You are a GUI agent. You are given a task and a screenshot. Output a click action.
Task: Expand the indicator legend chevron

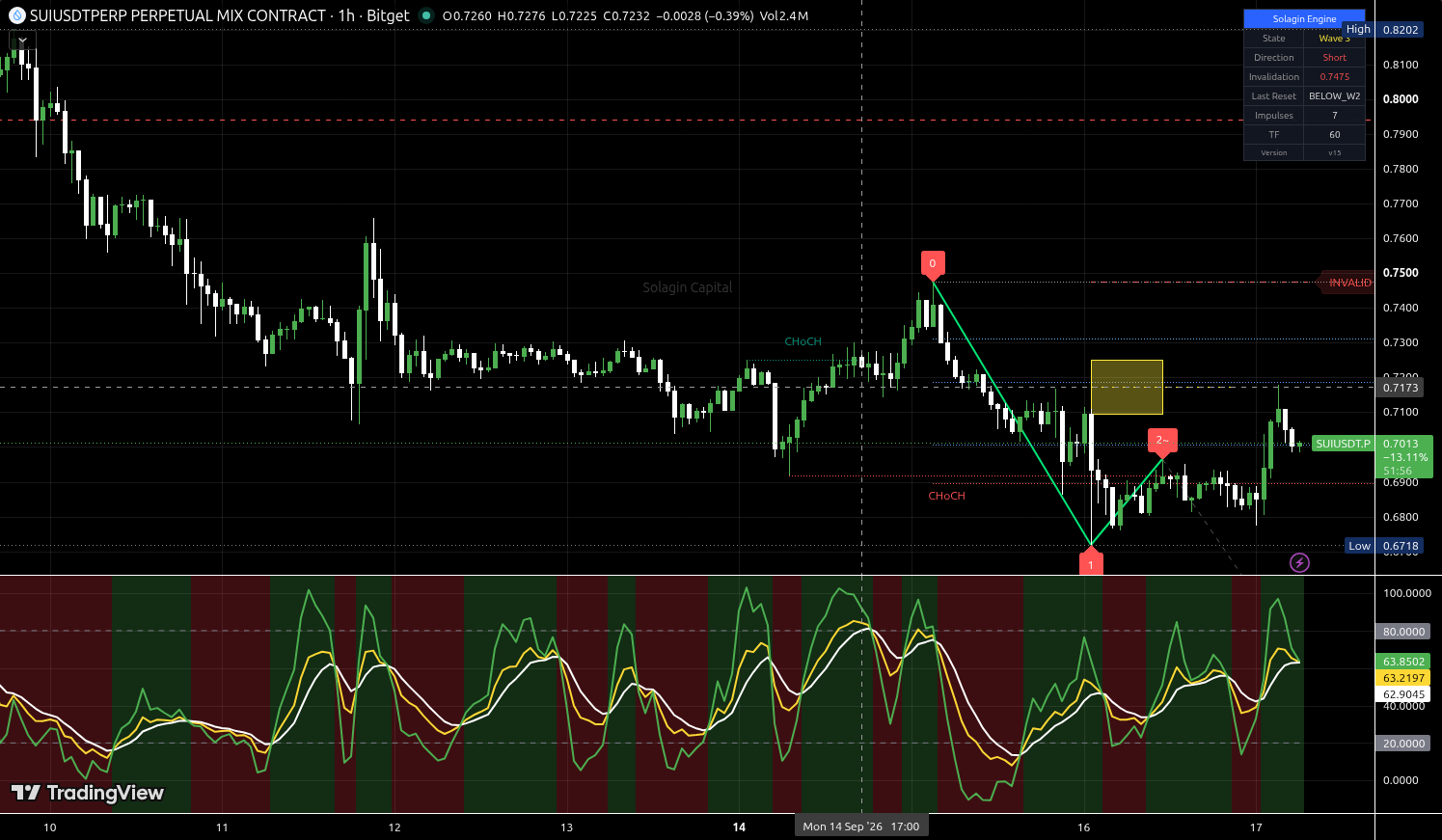22,41
